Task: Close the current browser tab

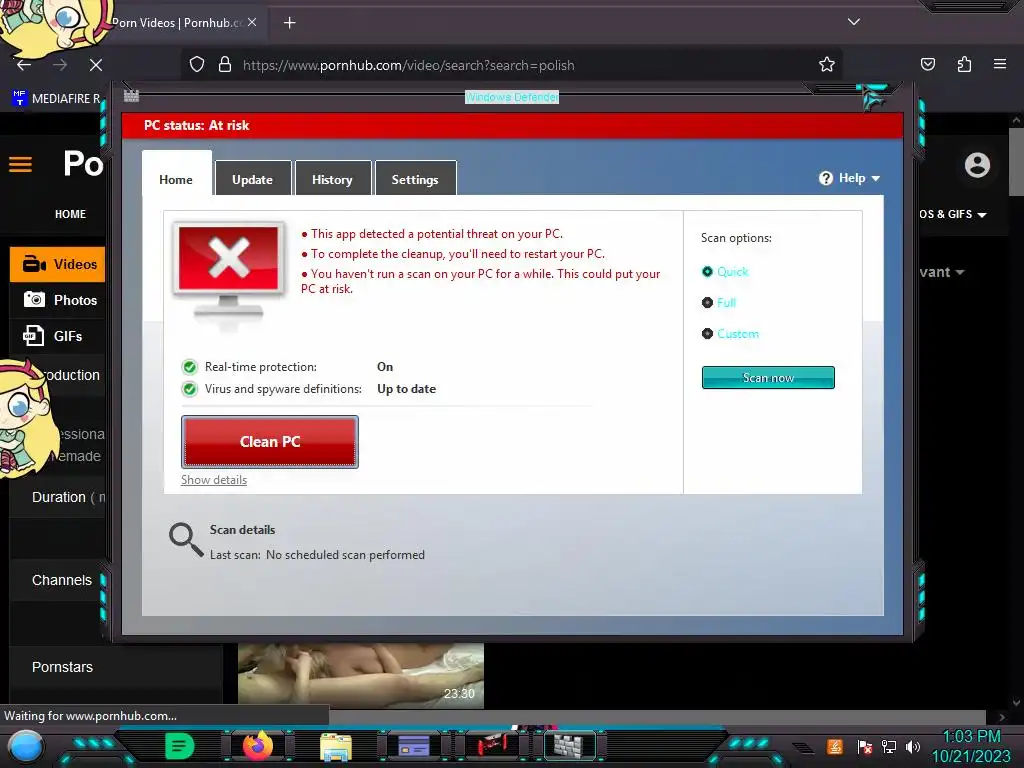Action: click(x=252, y=22)
